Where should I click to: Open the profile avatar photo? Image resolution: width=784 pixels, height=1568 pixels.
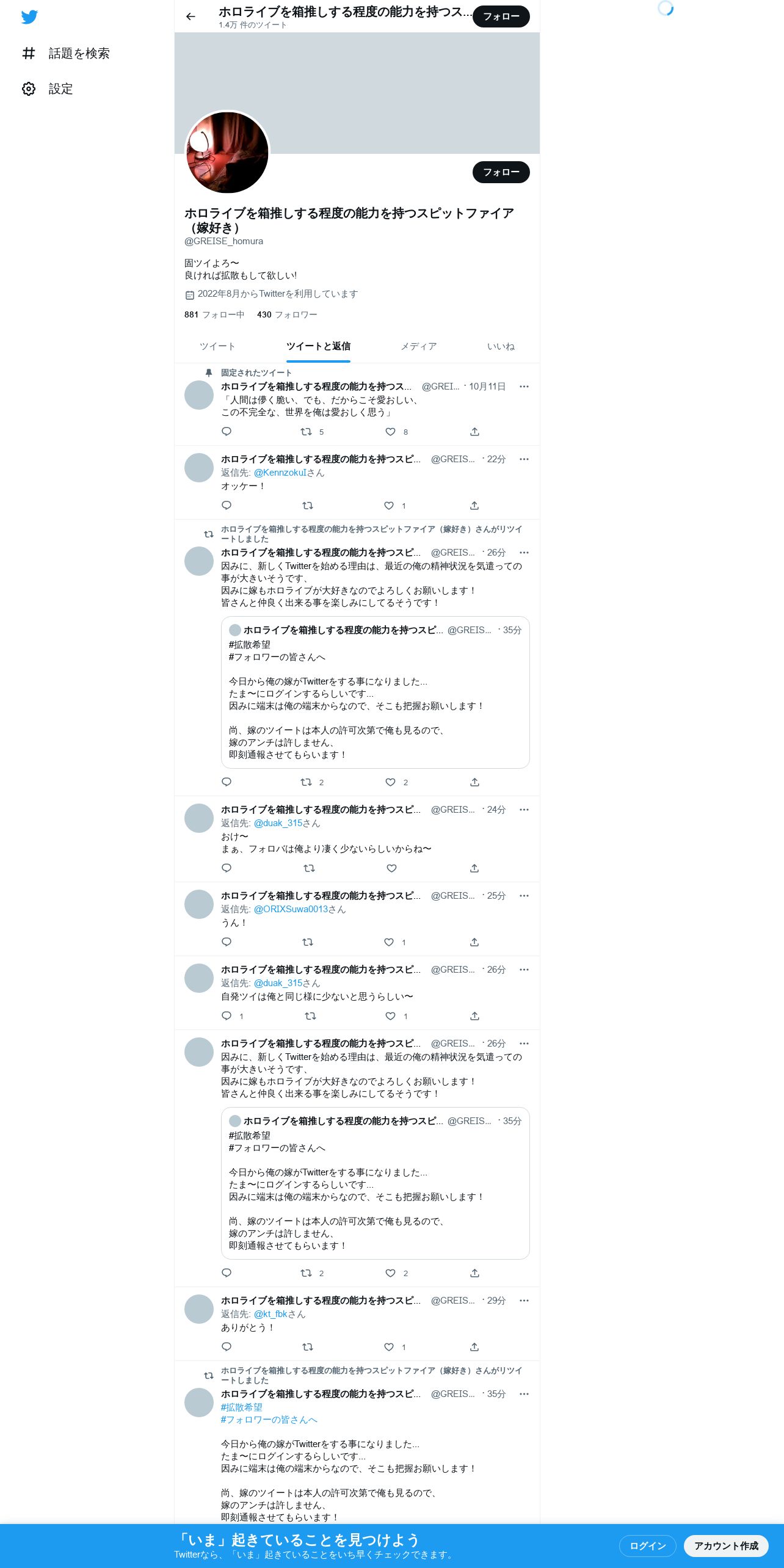[x=227, y=153]
